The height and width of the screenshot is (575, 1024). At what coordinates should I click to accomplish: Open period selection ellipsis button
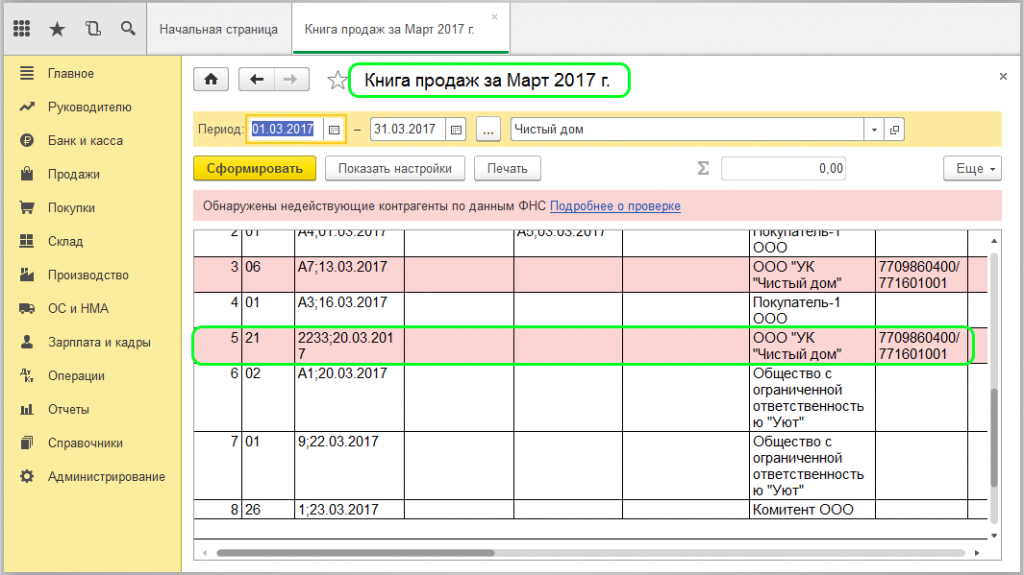487,130
